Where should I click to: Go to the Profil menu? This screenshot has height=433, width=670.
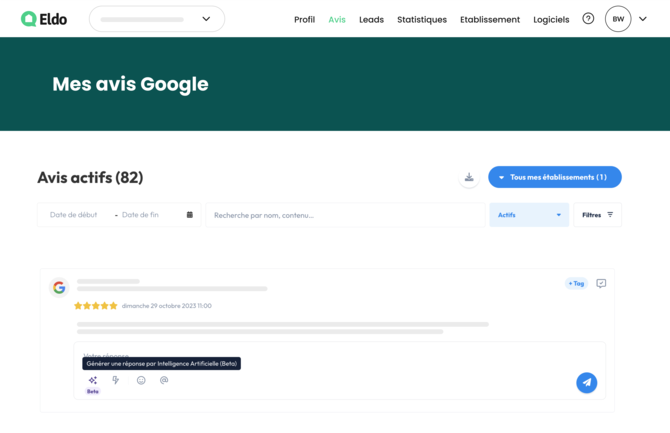coord(304,20)
